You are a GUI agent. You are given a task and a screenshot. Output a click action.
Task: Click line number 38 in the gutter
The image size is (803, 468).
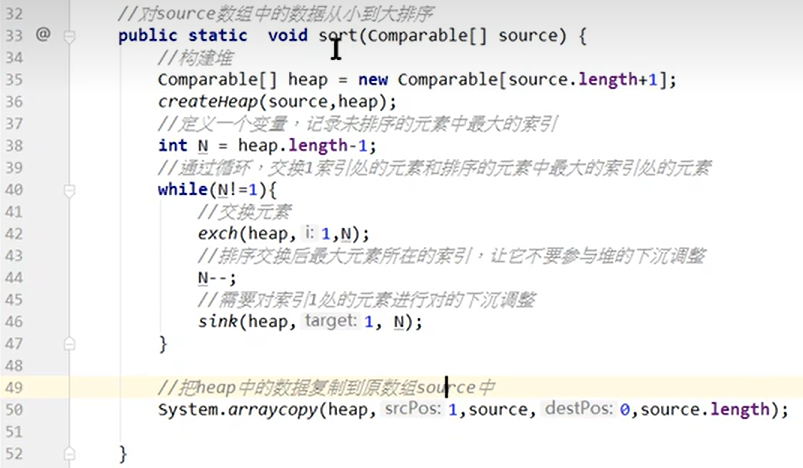pyautogui.click(x=14, y=146)
